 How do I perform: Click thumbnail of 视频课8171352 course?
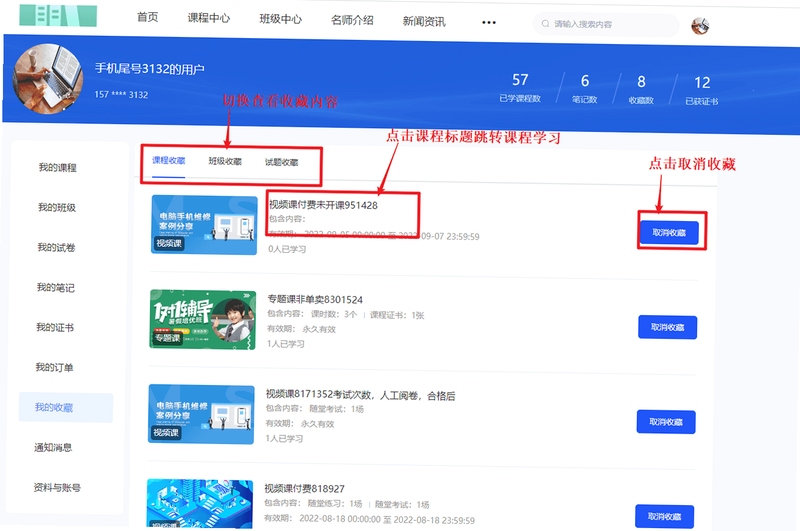[201, 414]
